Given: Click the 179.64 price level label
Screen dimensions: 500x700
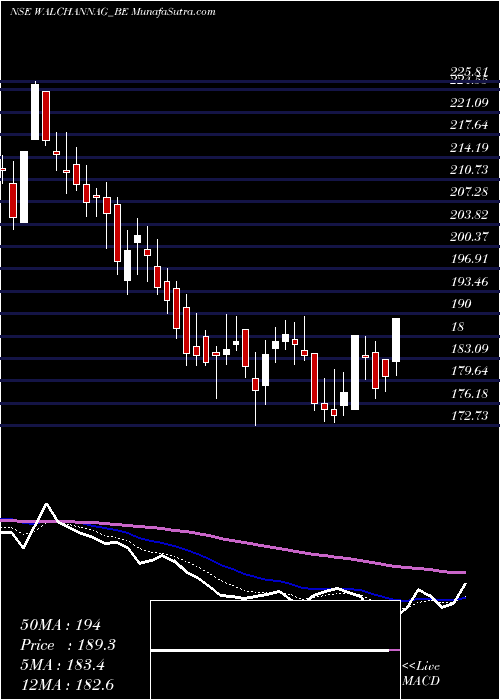Looking at the screenshot, I should click(x=469, y=371).
